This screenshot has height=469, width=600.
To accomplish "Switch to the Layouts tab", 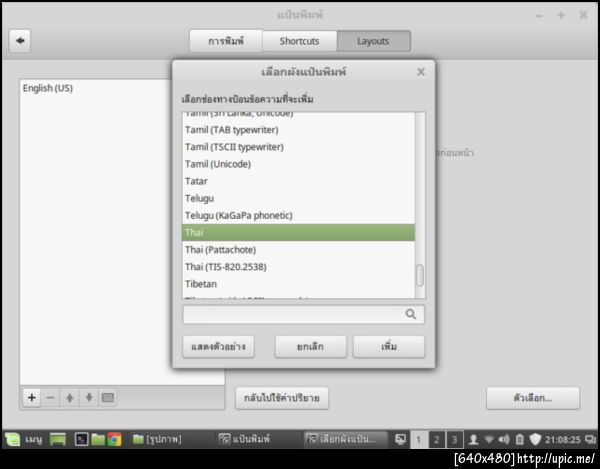I will point(373,41).
